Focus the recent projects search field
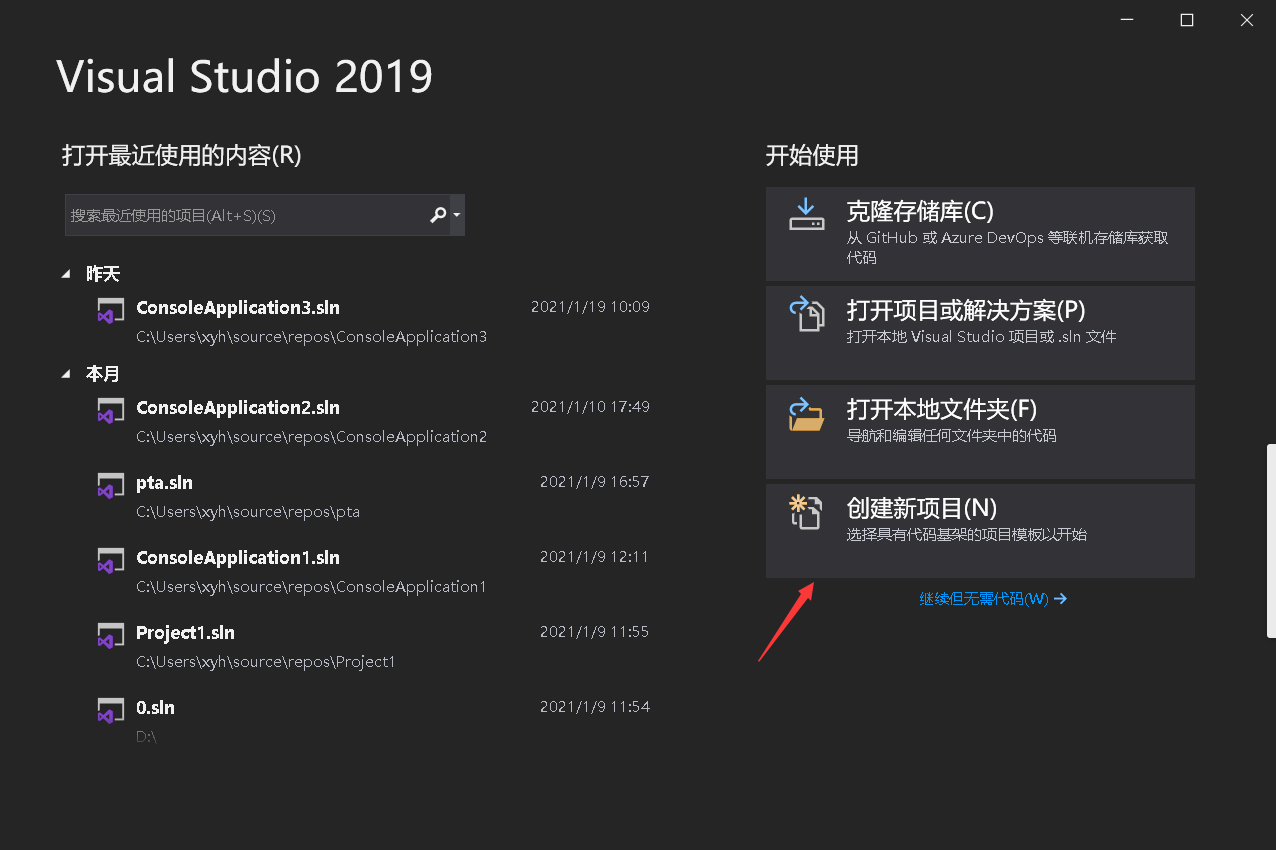1276x850 pixels. click(x=247, y=215)
